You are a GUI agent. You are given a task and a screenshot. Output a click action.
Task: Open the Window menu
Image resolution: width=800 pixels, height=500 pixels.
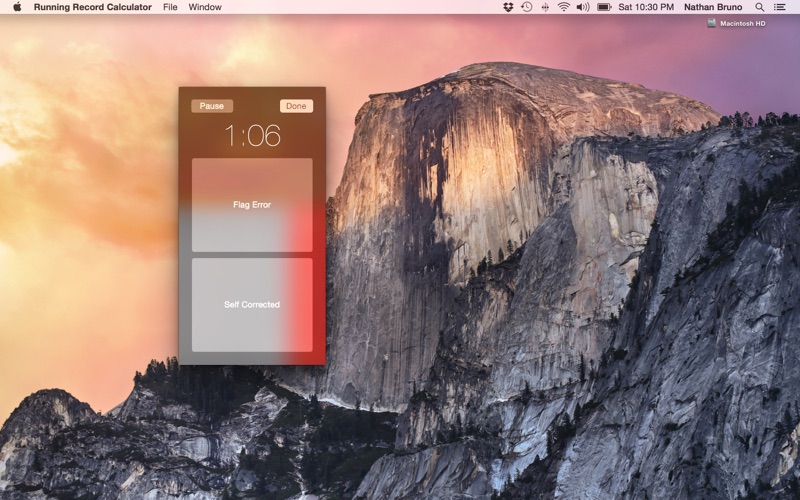[205, 7]
